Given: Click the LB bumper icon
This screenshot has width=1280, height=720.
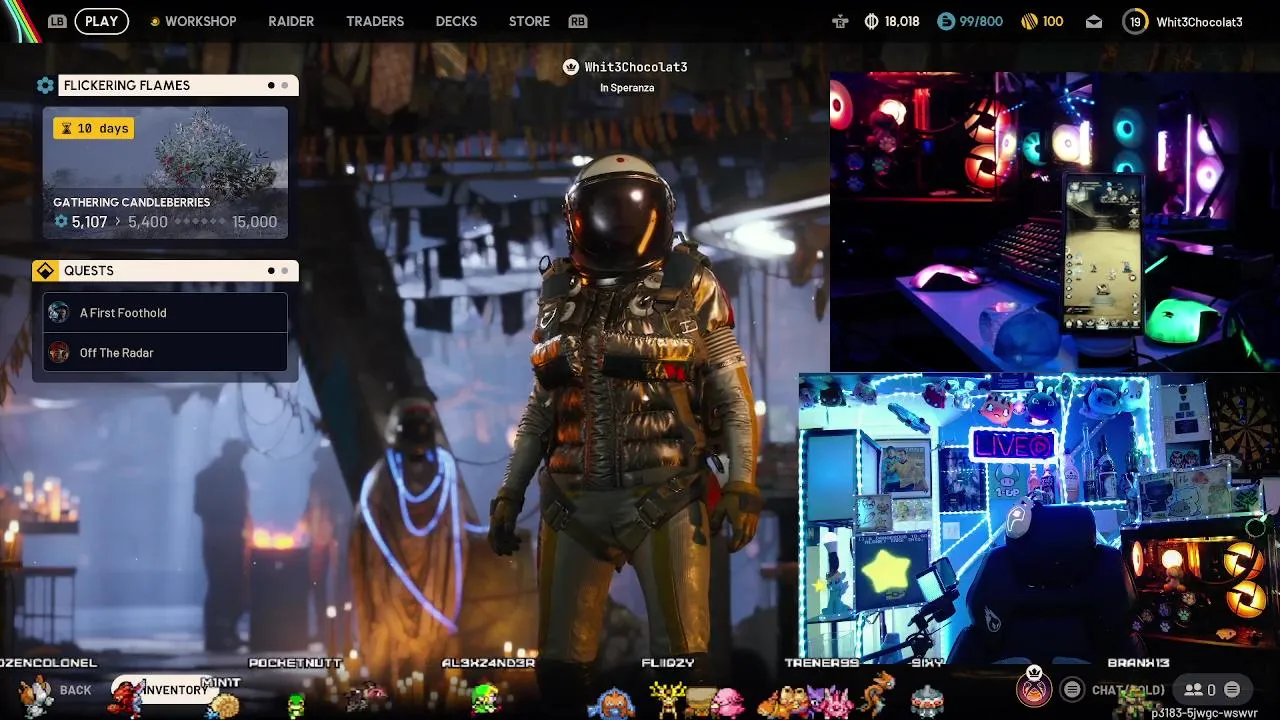Looking at the screenshot, I should click(x=58, y=21).
